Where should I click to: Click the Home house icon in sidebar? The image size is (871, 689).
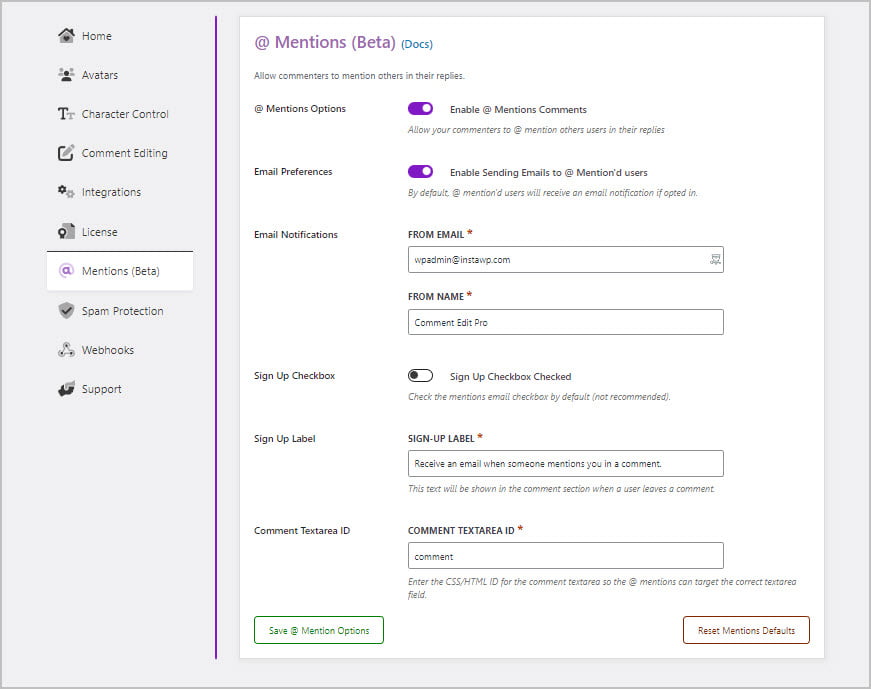coord(66,36)
